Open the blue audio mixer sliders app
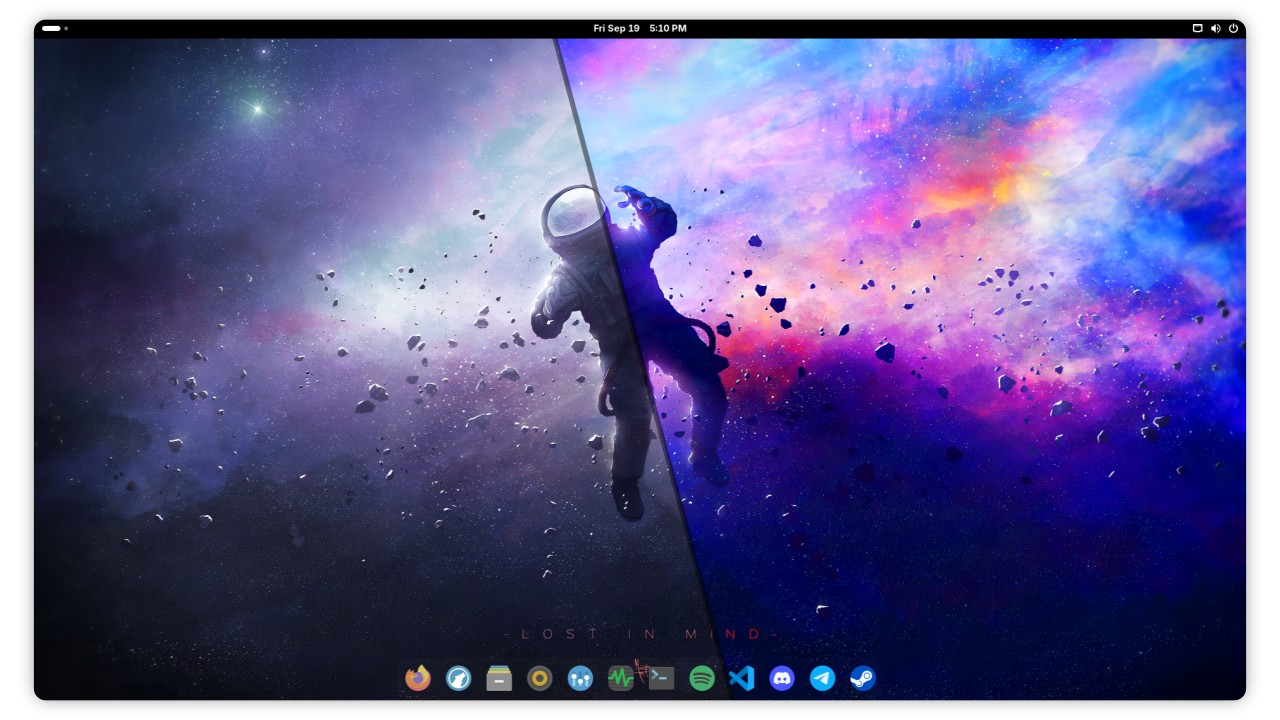 click(580, 678)
